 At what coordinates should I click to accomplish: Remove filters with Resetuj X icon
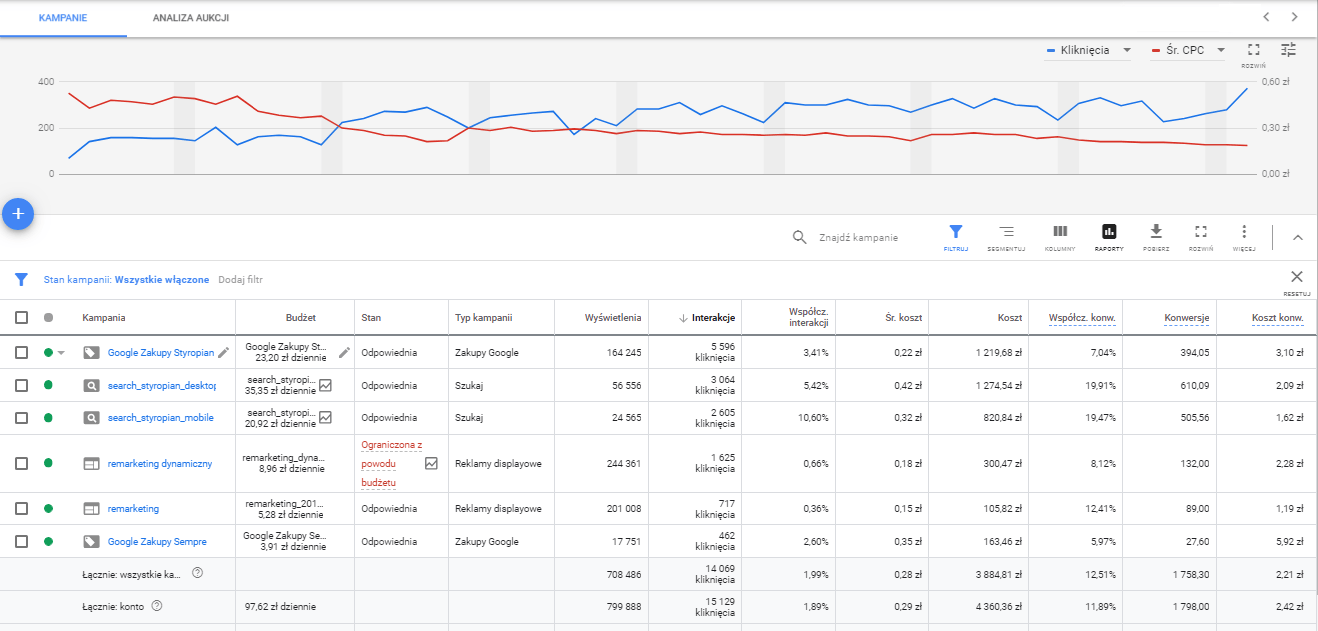[1297, 277]
